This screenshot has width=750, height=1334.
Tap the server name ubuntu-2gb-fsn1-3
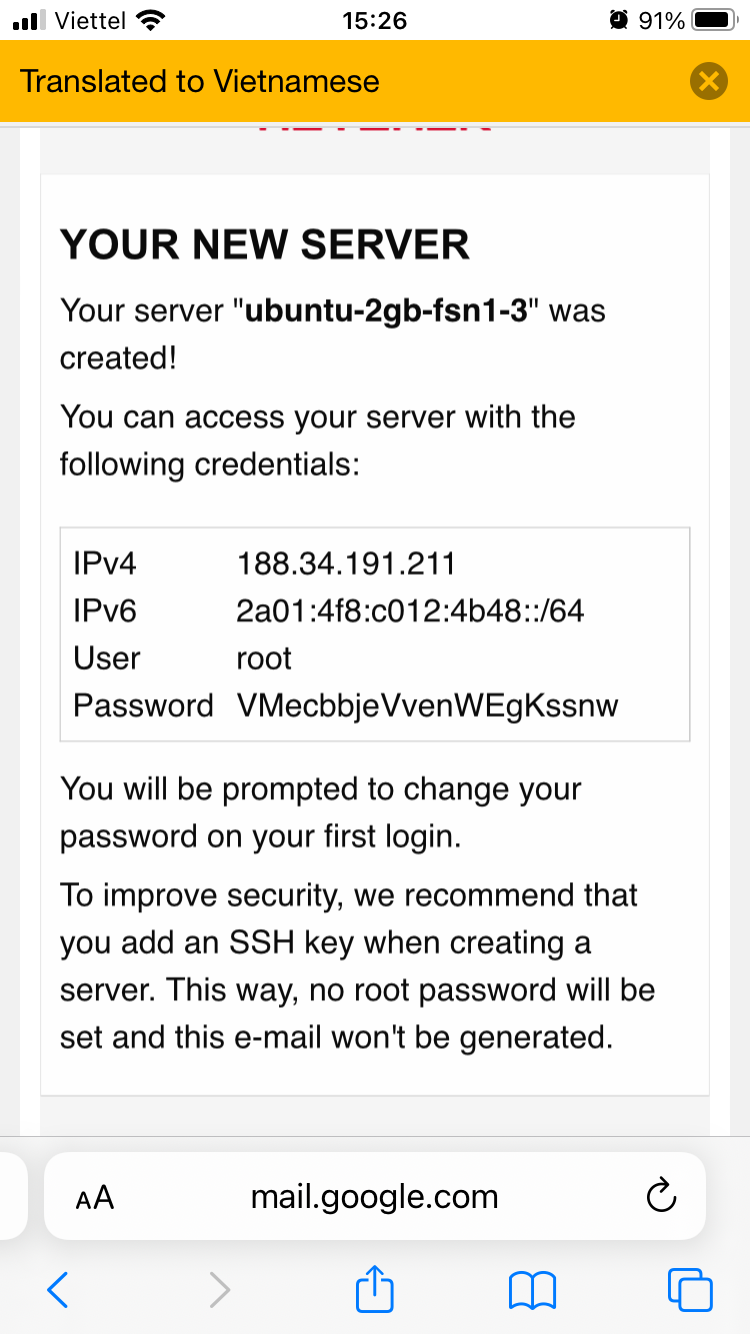tap(386, 310)
